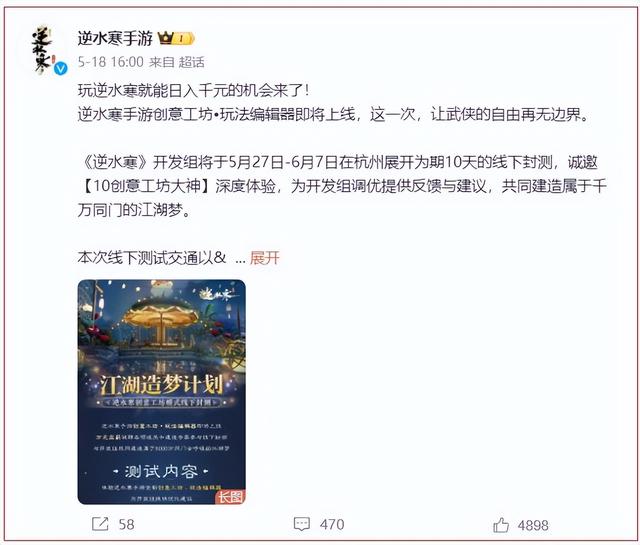640x545 pixels.
Task: Open comments via speech bubble icon
Action: coord(302,524)
